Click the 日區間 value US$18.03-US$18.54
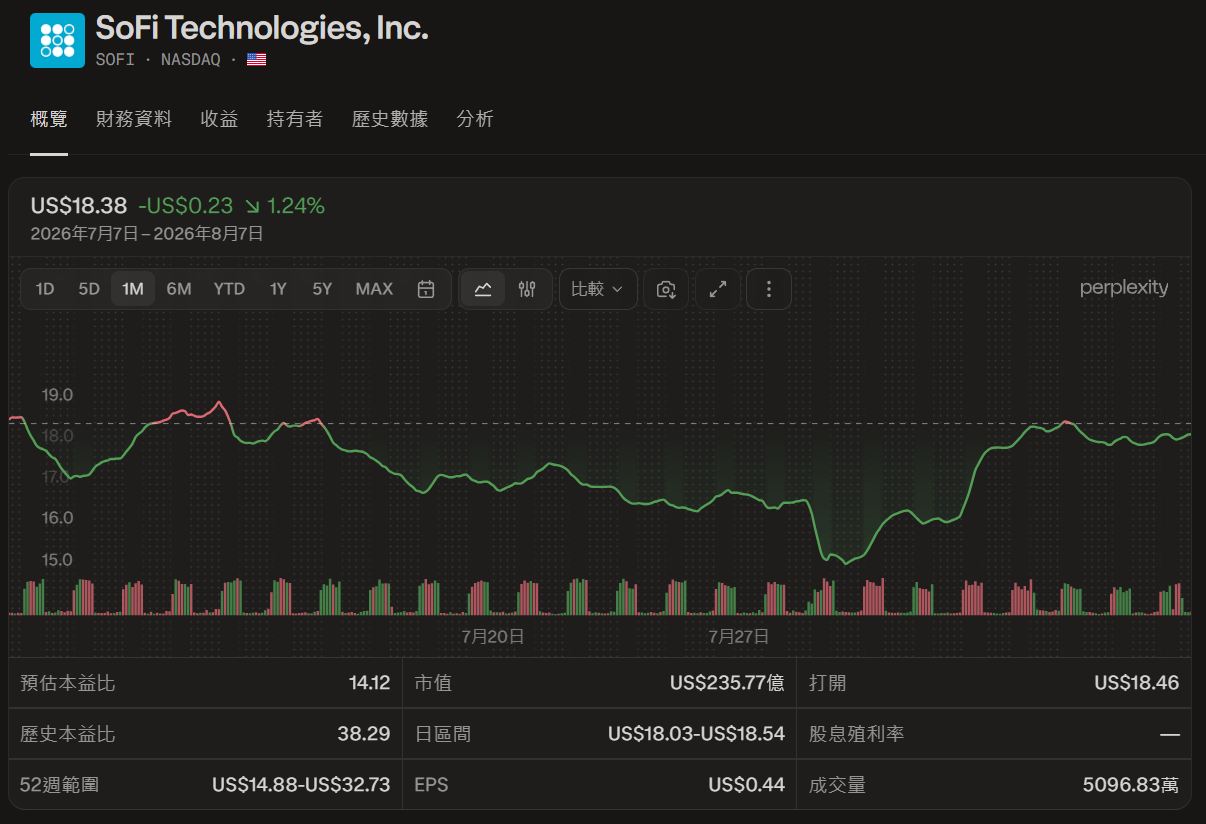The height and width of the screenshot is (824, 1206). click(x=696, y=734)
